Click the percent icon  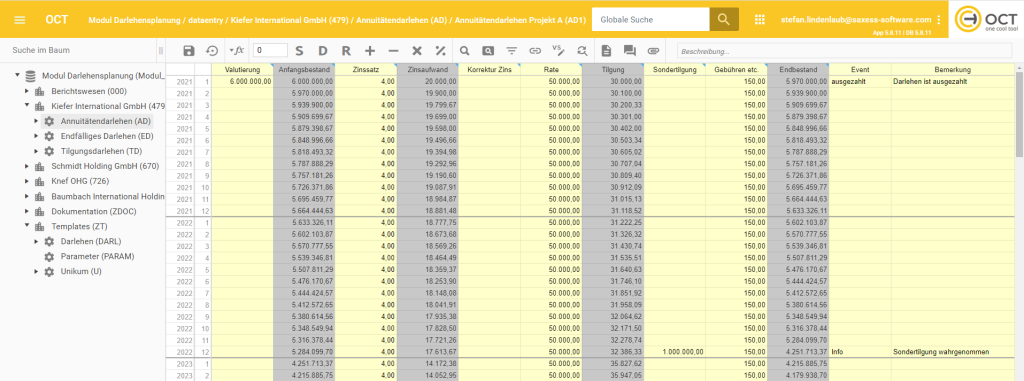(x=440, y=50)
